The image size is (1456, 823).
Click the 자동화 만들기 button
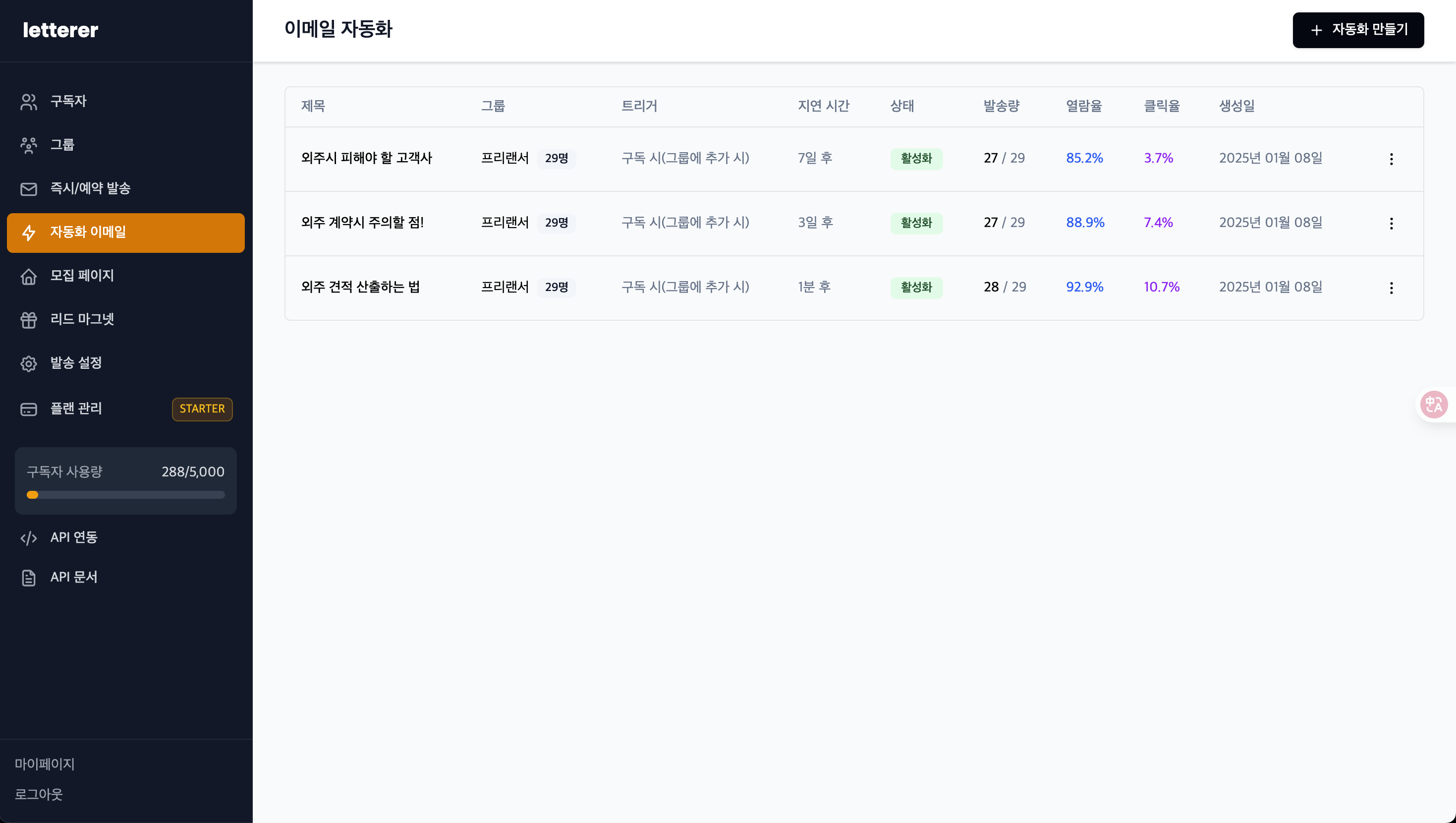[x=1358, y=30]
